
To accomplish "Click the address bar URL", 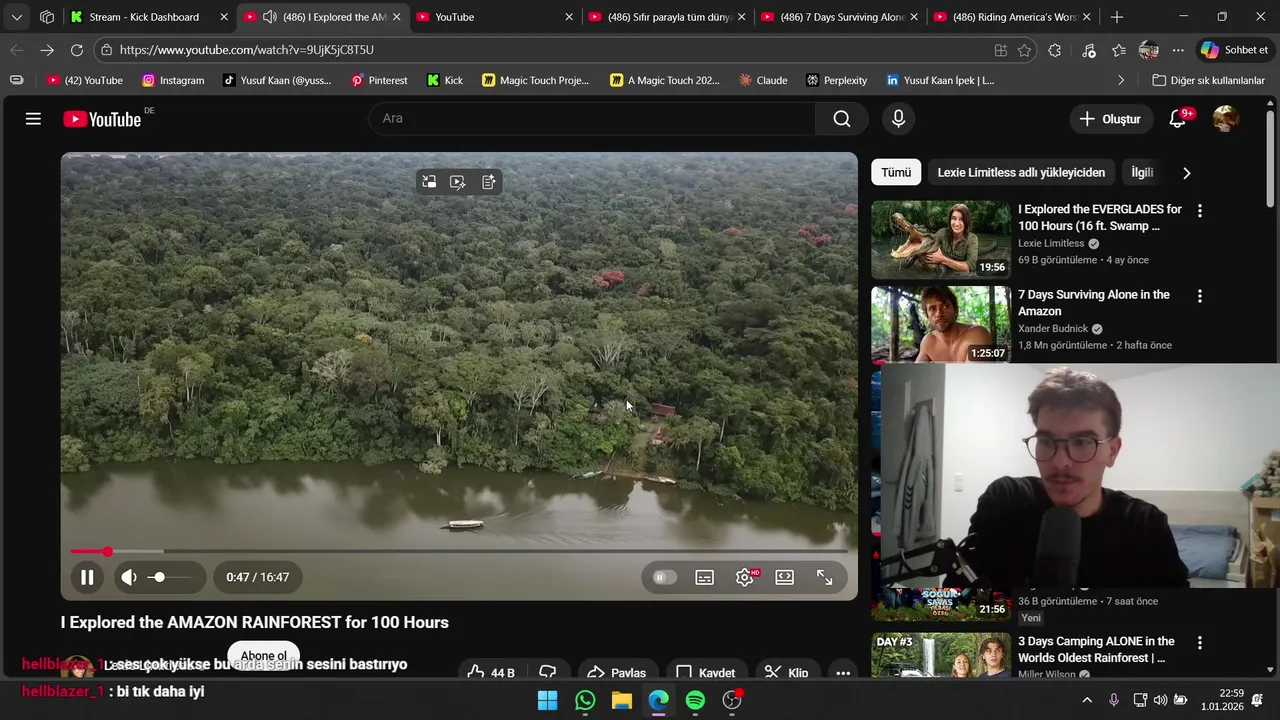I will coord(246,50).
